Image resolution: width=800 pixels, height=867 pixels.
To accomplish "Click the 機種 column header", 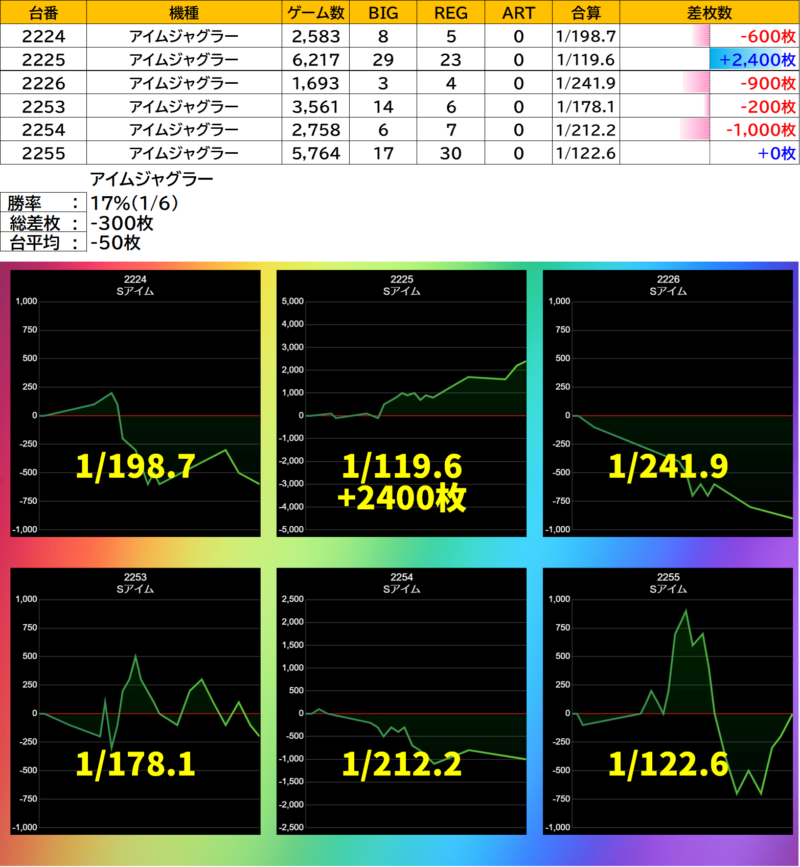I will click(x=184, y=12).
